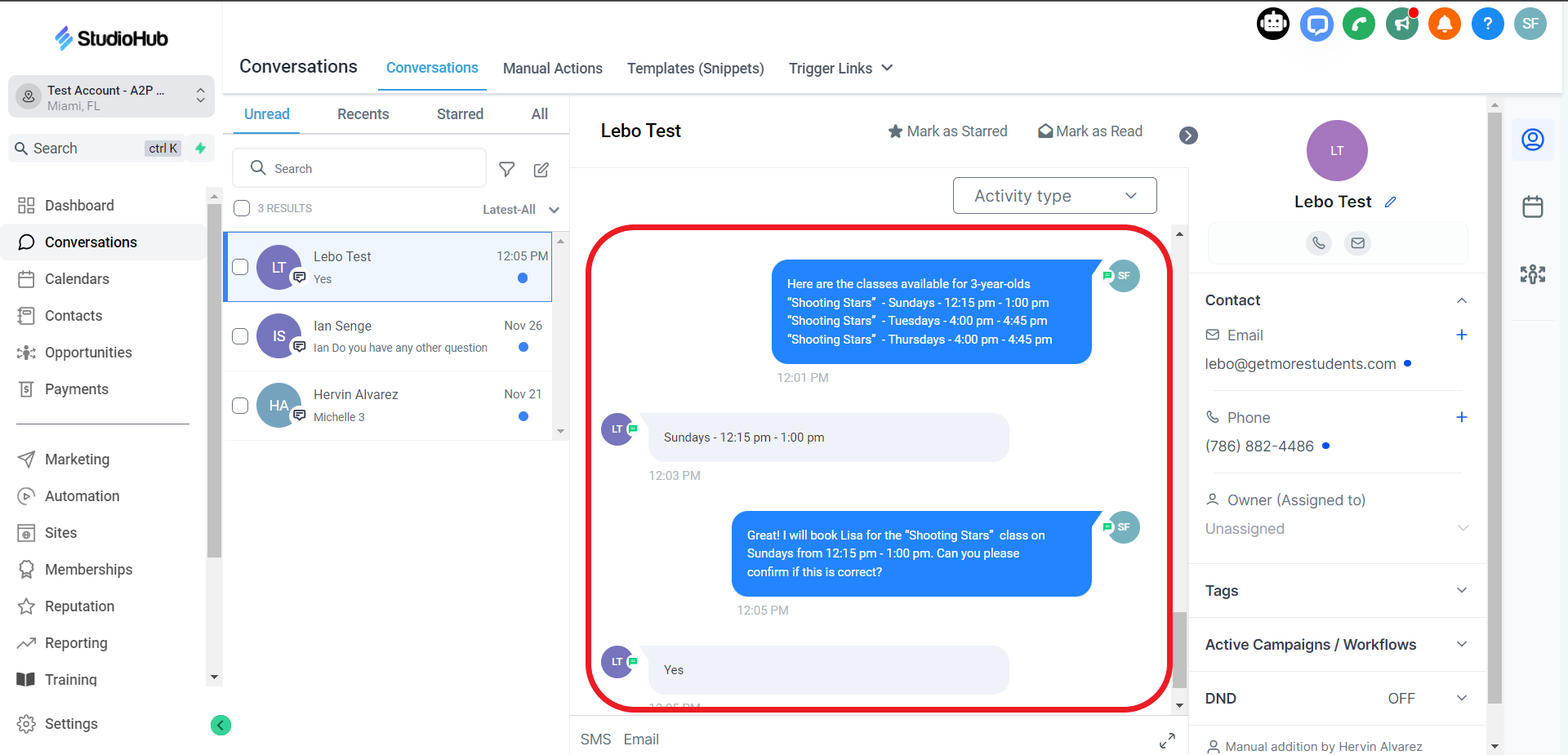1568x755 pixels.
Task: Select the Hervin Alvarez conversation checkbox
Action: [240, 406]
